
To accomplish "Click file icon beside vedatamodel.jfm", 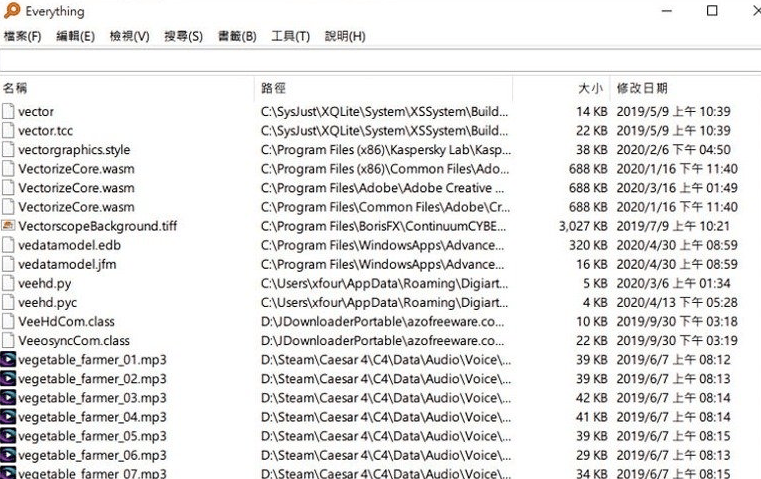I will 8,264.
